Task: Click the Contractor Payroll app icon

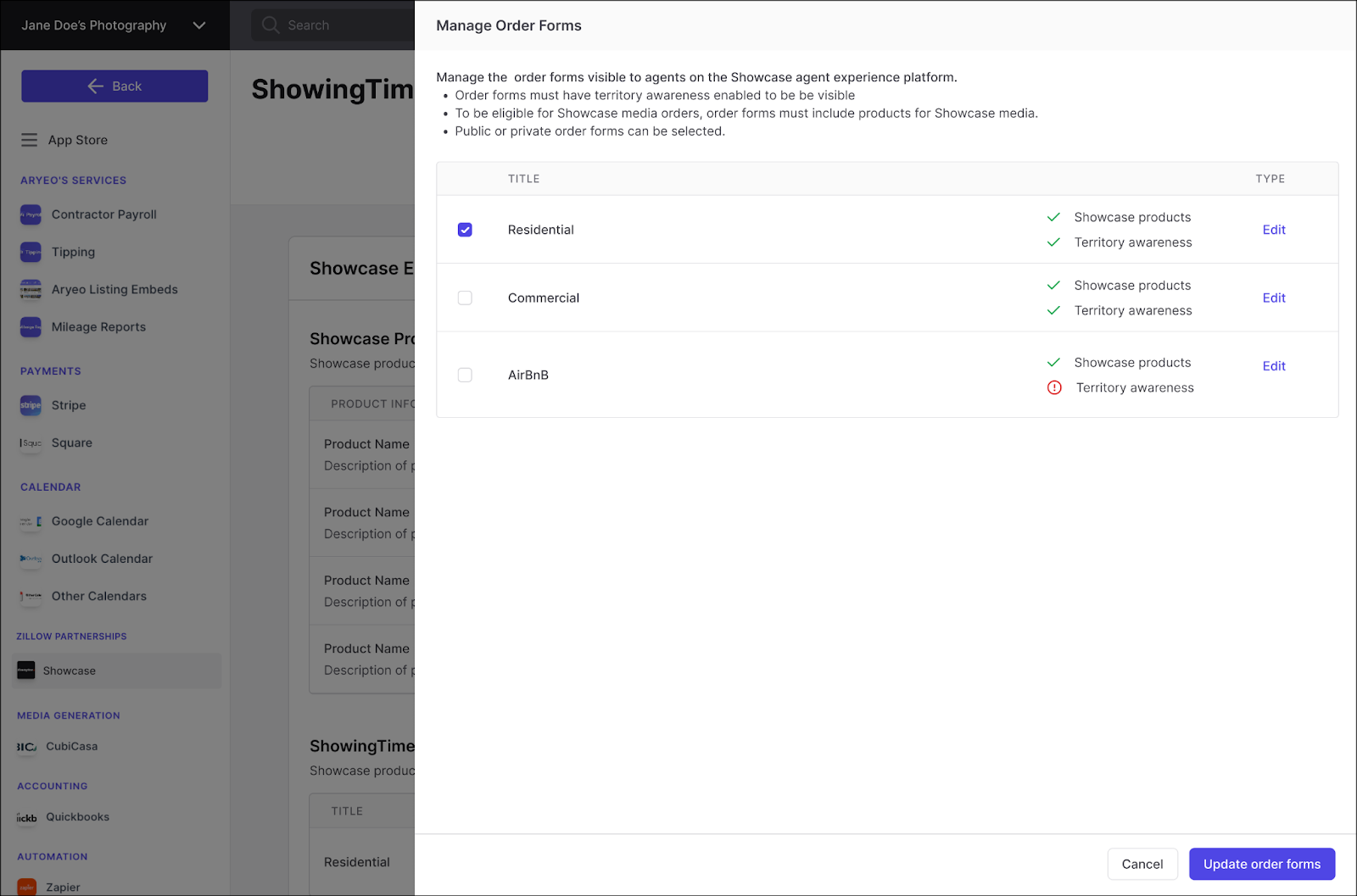Action: 31,214
